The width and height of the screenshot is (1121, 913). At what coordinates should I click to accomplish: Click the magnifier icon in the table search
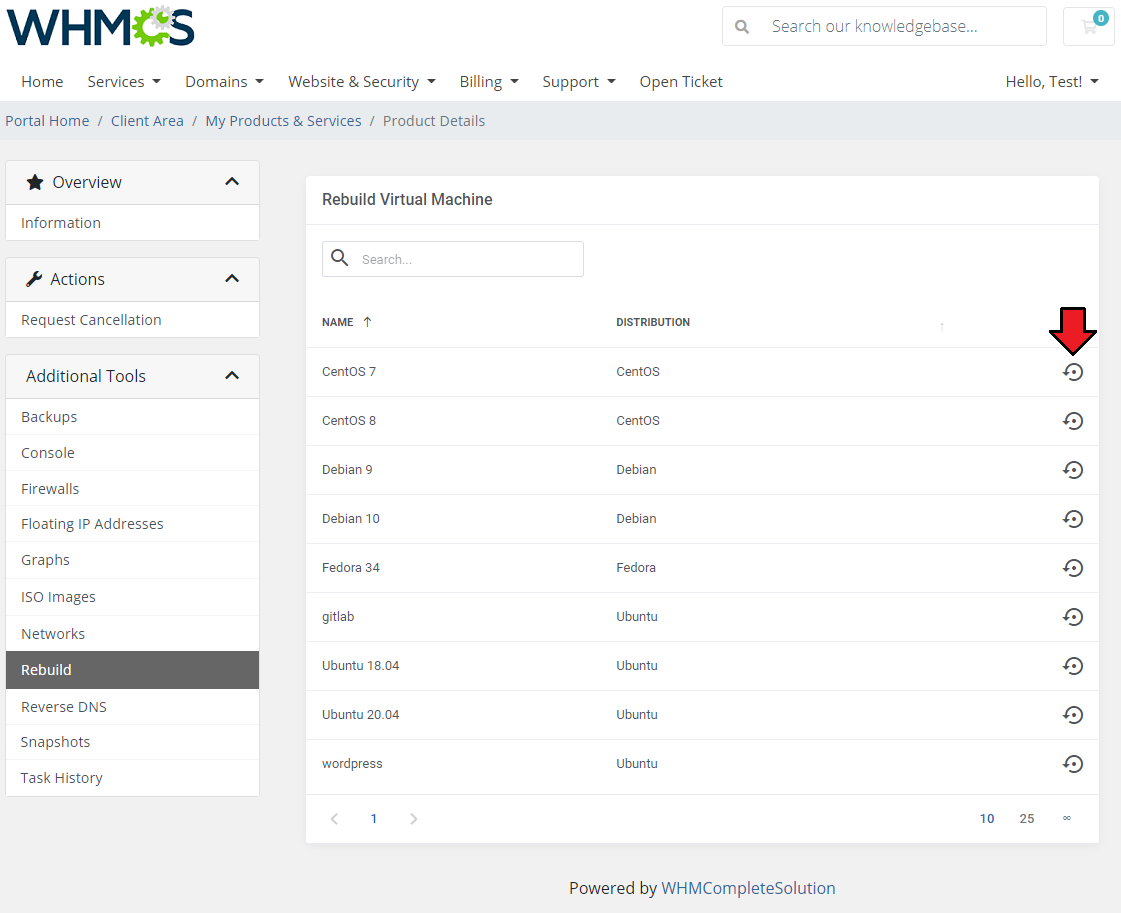[x=340, y=258]
